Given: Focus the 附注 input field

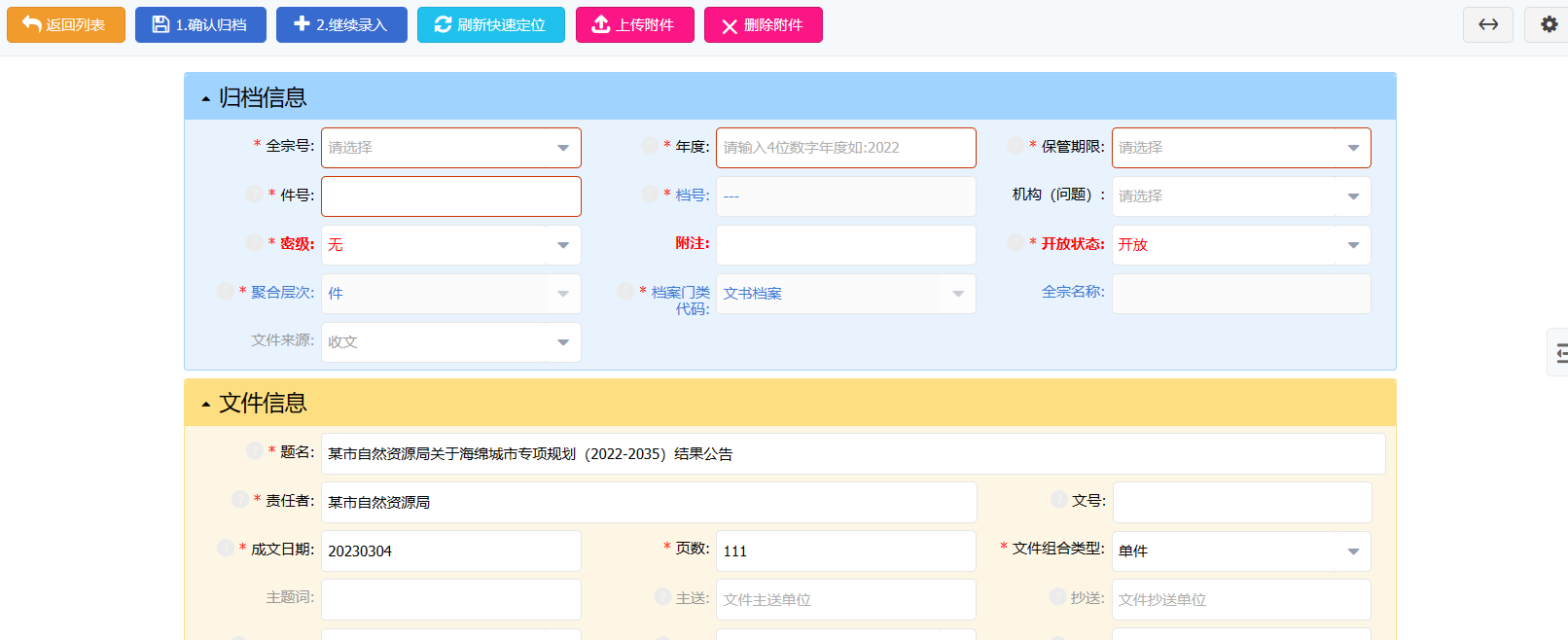Looking at the screenshot, I should 846,245.
